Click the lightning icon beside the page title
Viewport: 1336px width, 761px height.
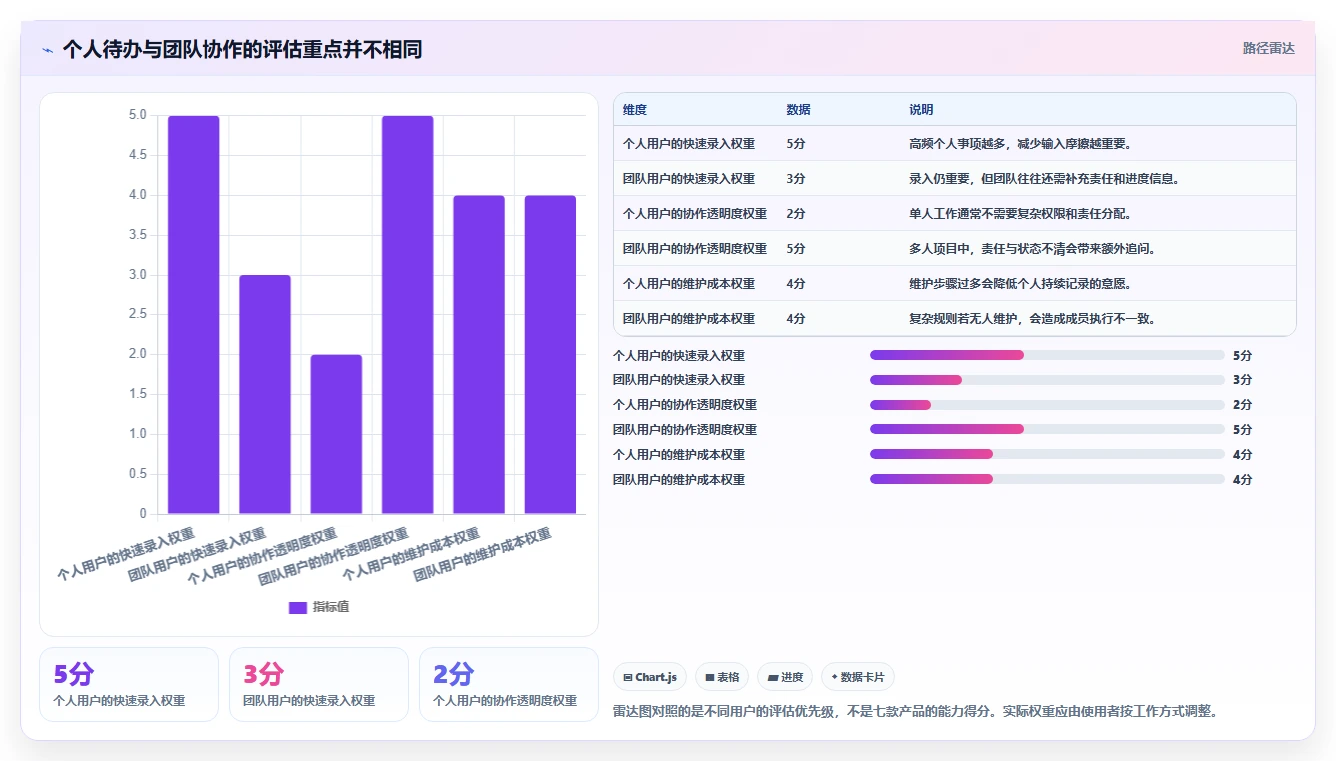tap(48, 50)
